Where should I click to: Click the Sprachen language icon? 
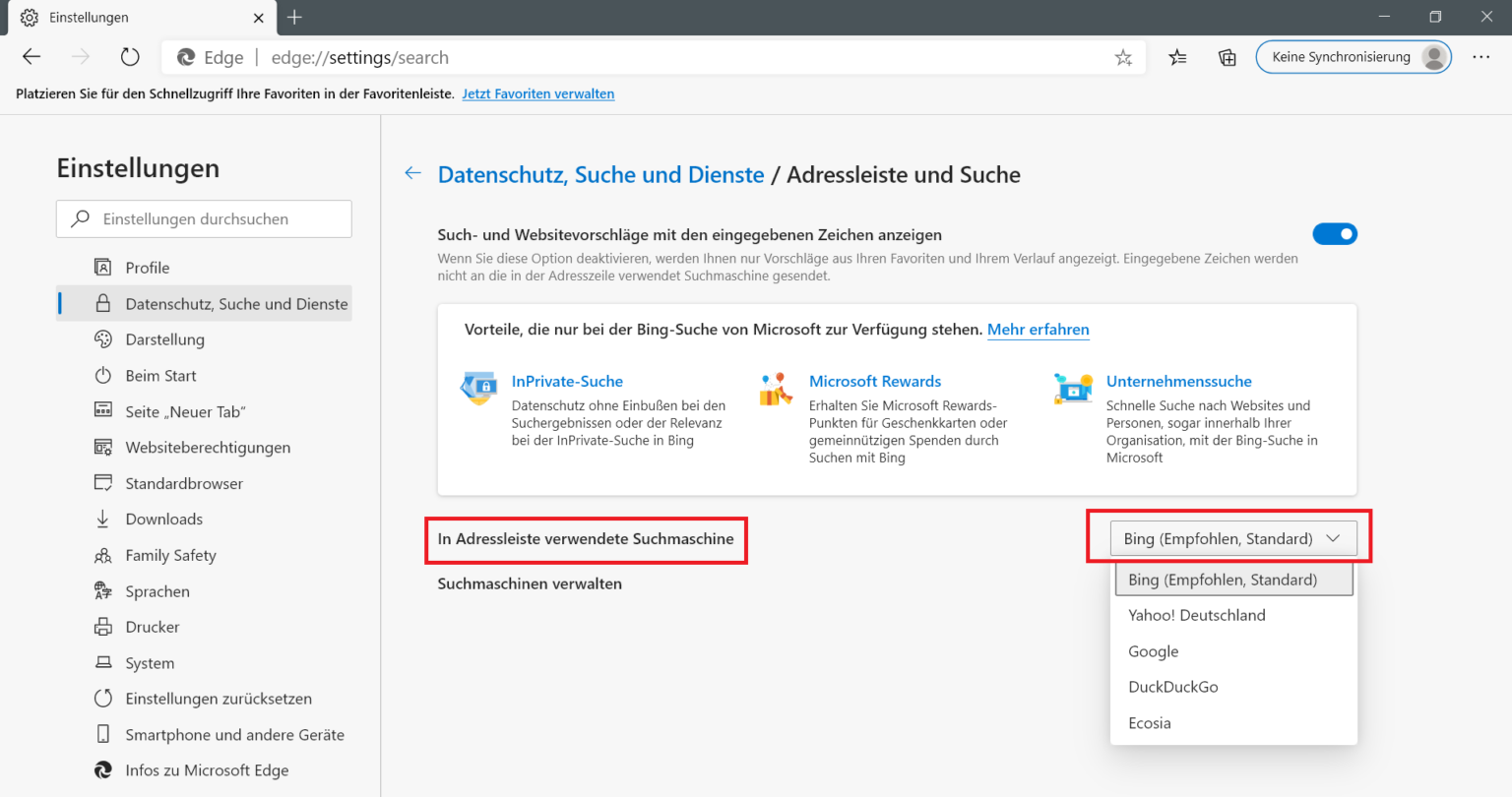coord(102,590)
